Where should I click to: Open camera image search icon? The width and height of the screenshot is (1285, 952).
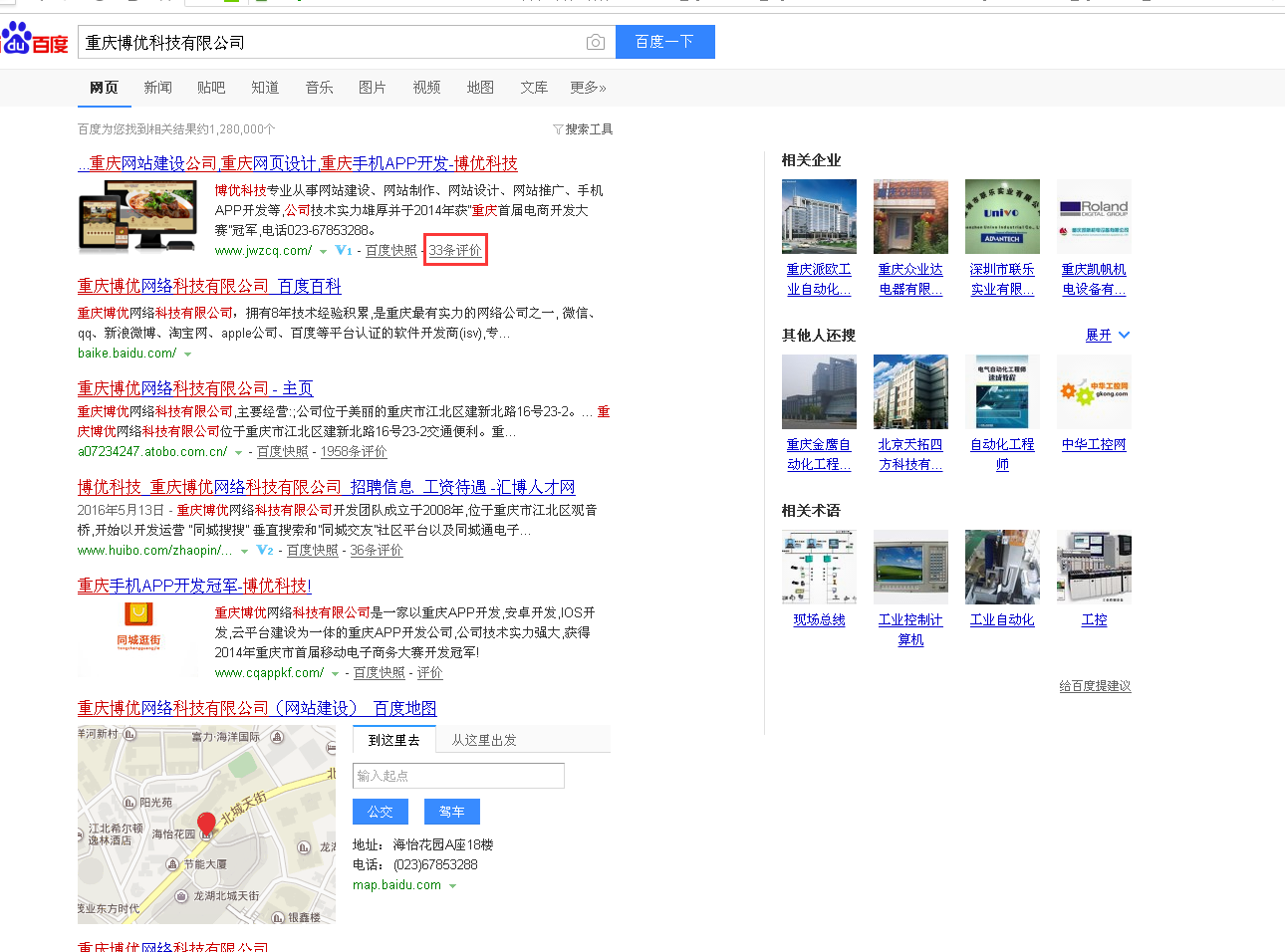tap(596, 42)
